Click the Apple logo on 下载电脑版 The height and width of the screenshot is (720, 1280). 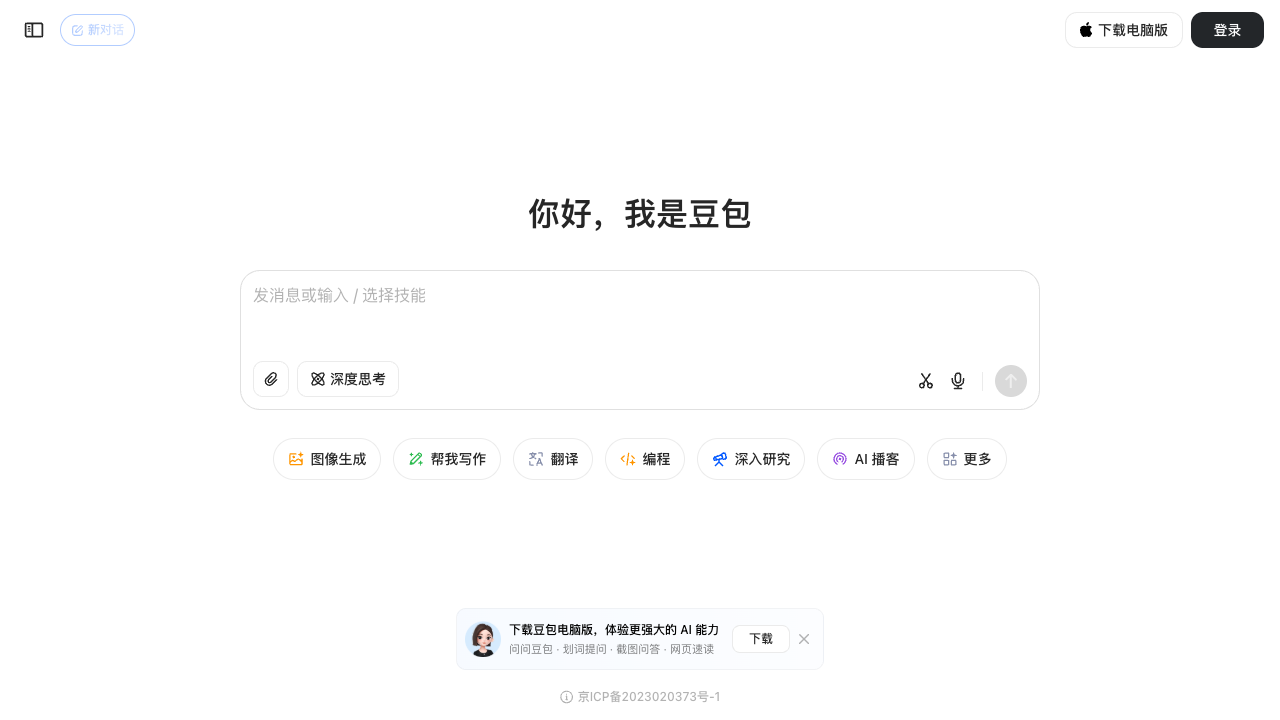(x=1084, y=30)
